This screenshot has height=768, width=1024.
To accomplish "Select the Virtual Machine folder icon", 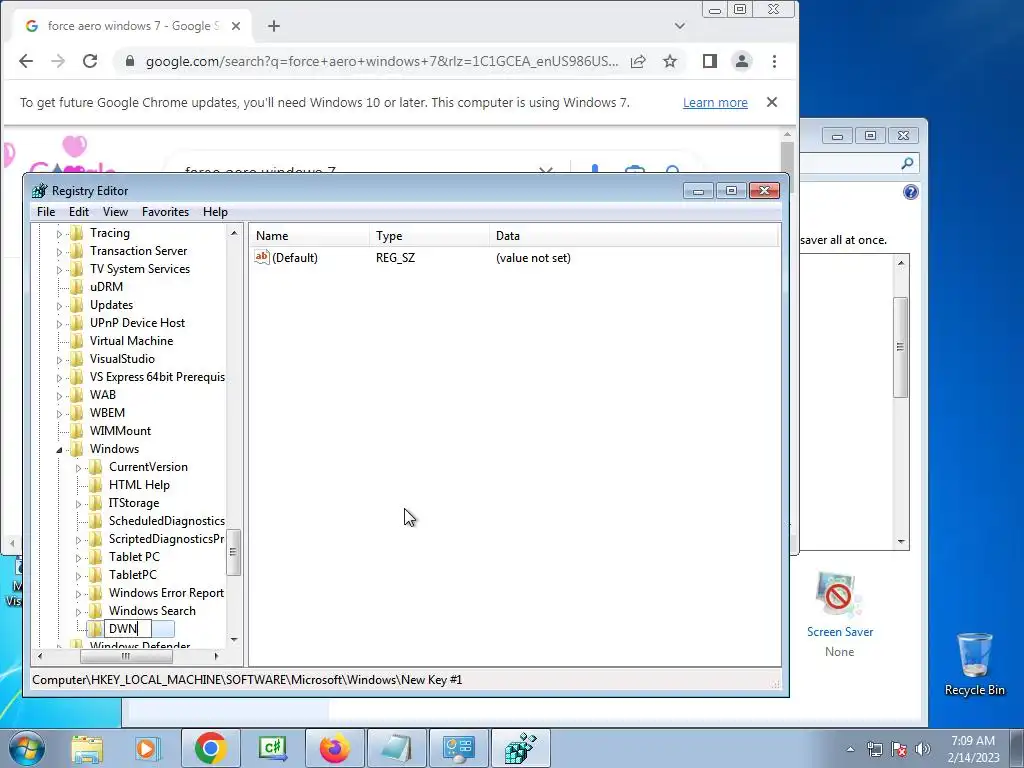I will tap(76, 341).
